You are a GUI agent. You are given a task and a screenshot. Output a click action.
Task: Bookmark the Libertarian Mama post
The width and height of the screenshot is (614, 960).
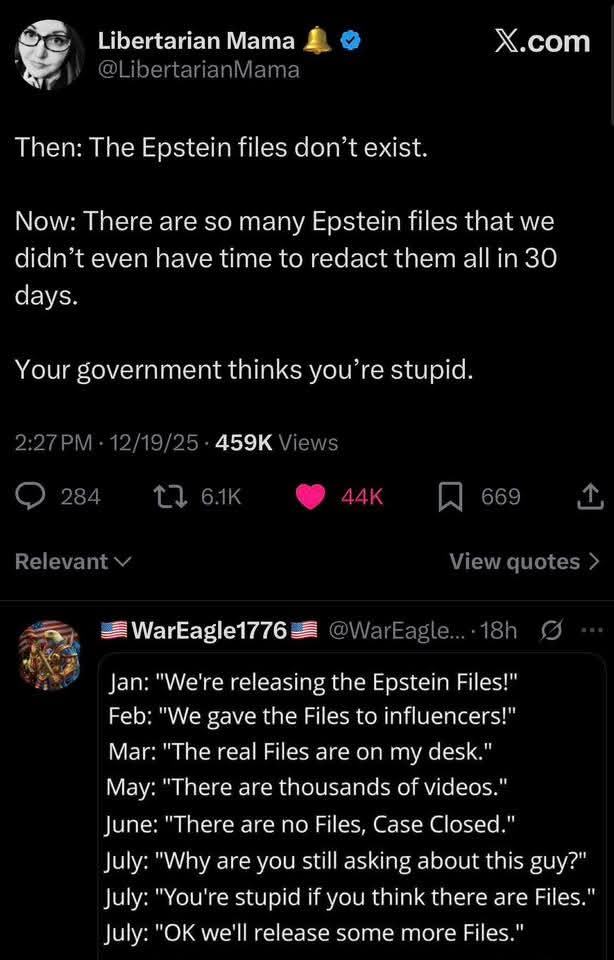click(x=450, y=496)
